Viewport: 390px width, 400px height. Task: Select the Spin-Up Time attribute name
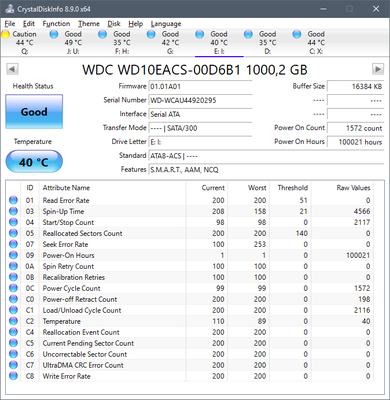pos(63,211)
